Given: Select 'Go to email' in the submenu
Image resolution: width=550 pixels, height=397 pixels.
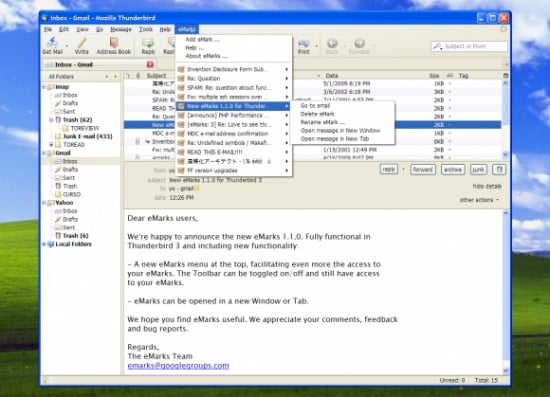Looking at the screenshot, I should [315, 106].
